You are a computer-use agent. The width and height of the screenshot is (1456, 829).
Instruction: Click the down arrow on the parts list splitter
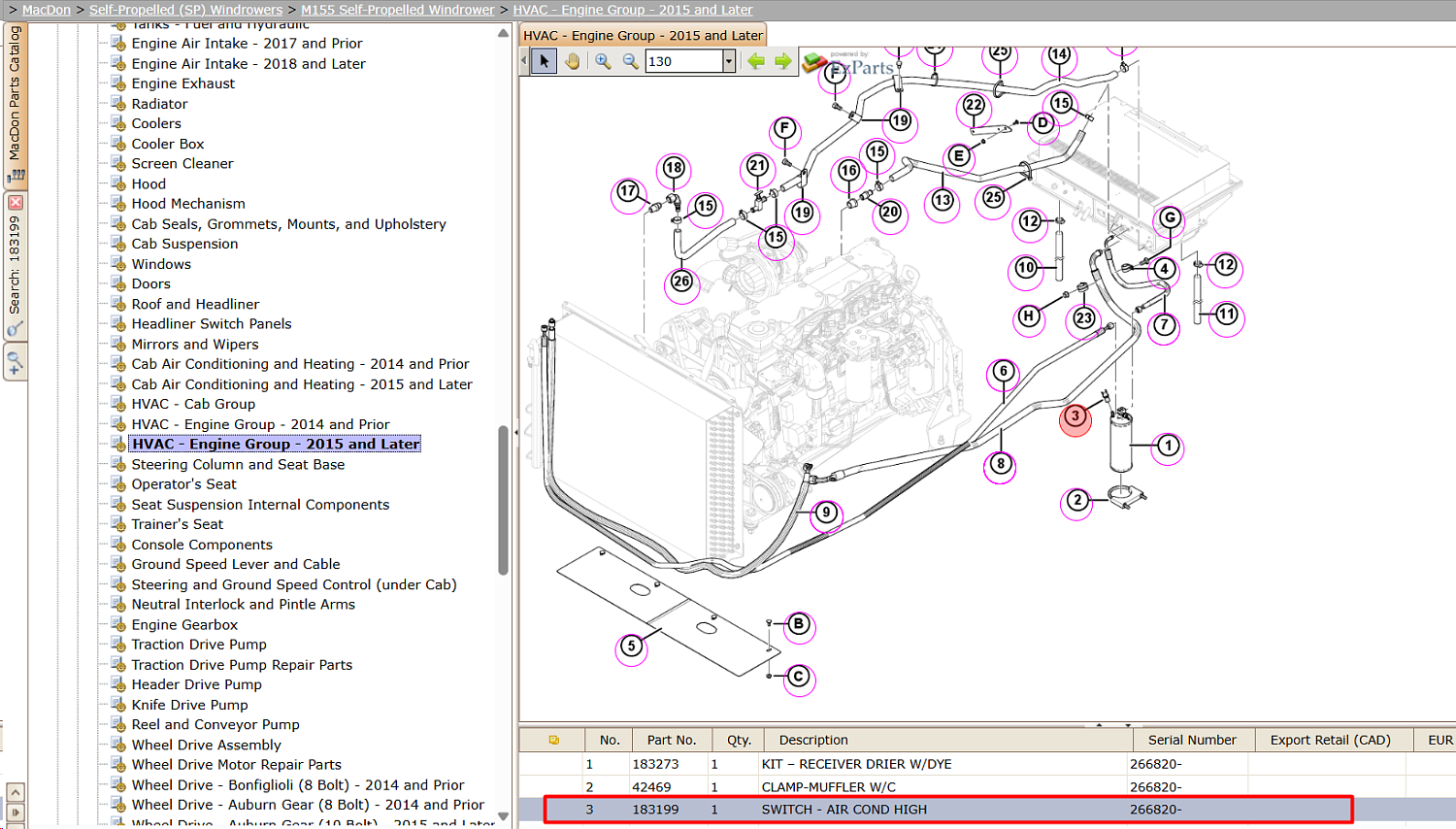pos(1128,724)
